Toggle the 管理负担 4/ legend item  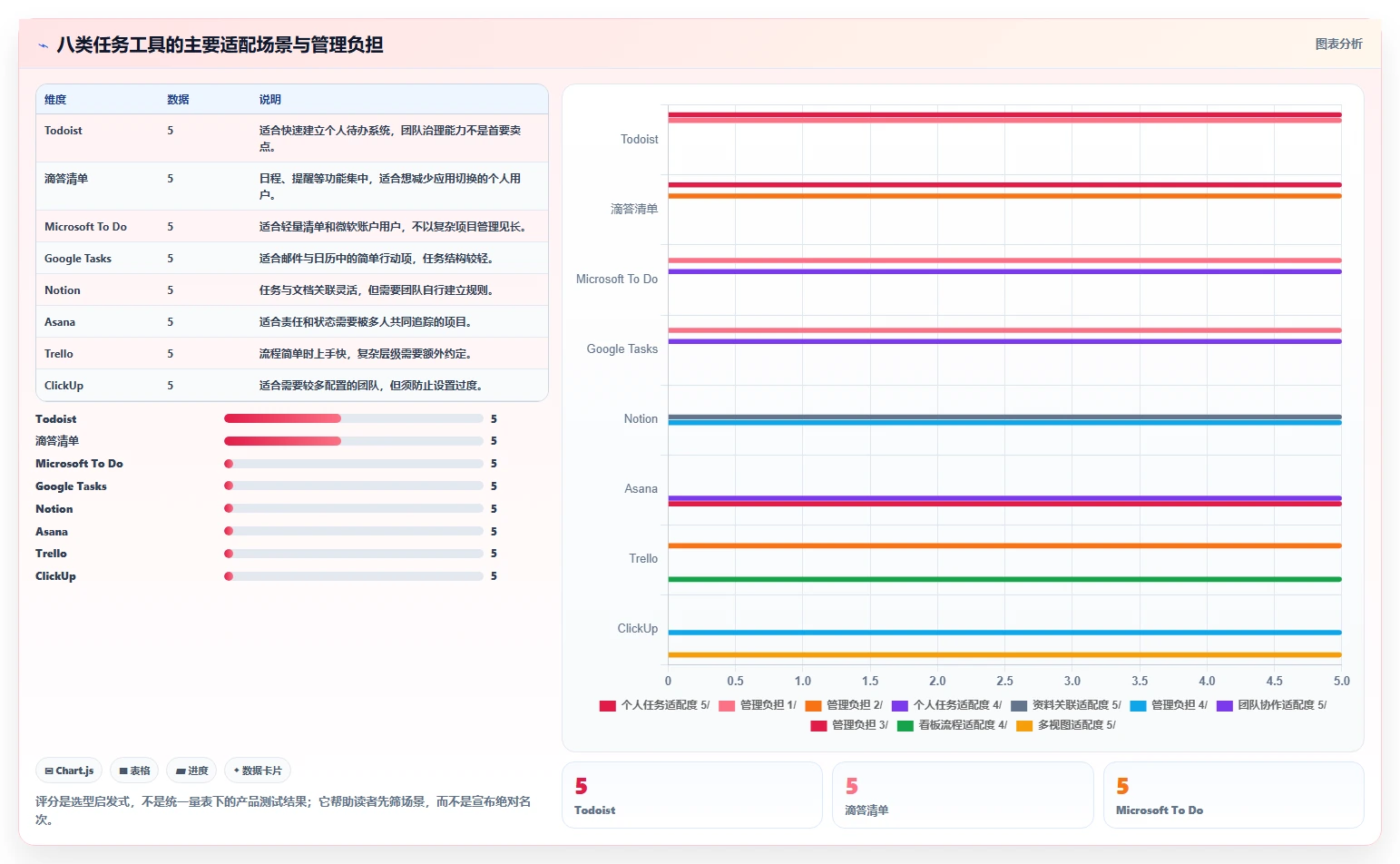pyautogui.click(x=1169, y=705)
